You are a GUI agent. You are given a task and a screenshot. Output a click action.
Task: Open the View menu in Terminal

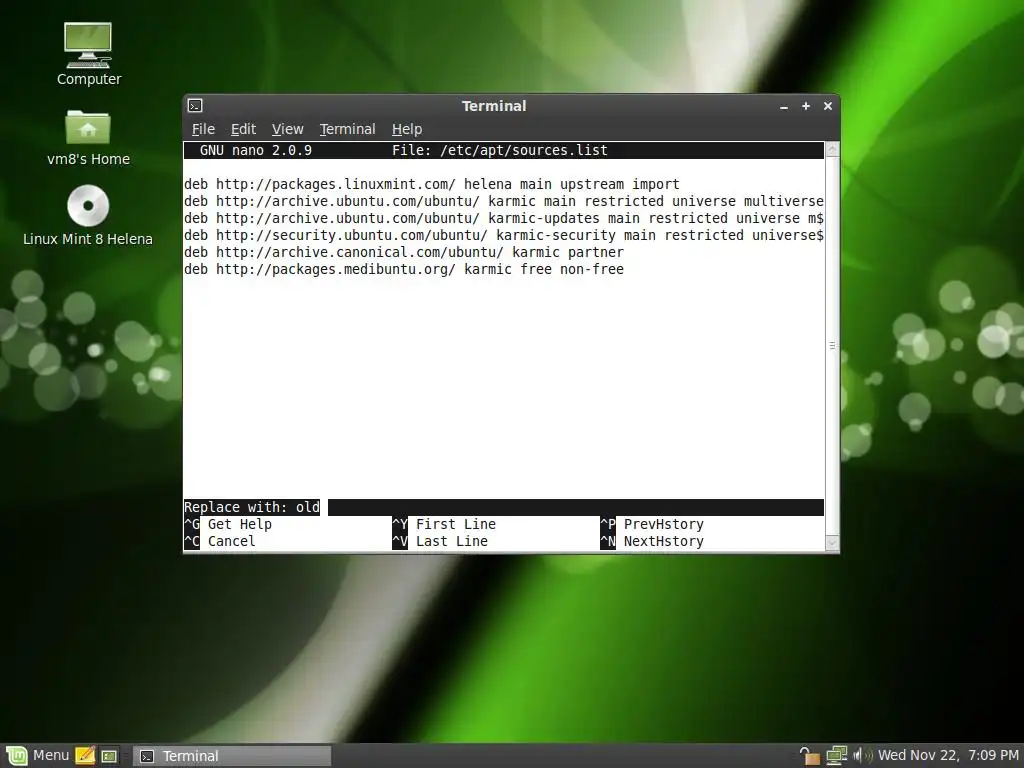click(287, 129)
